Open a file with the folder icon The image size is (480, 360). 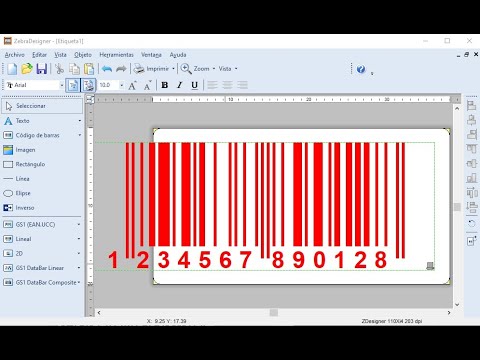pyautogui.click(x=27, y=69)
